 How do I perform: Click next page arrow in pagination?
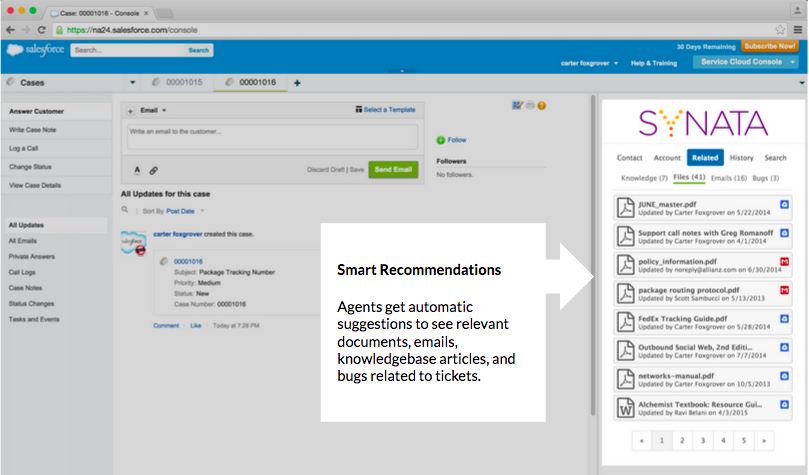point(764,440)
